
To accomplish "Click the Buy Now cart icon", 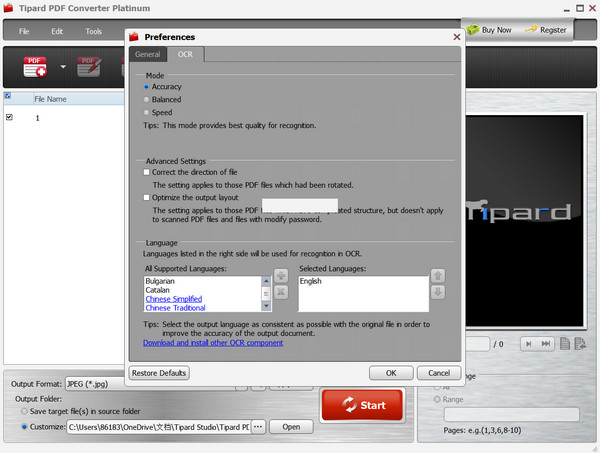I will [x=473, y=29].
